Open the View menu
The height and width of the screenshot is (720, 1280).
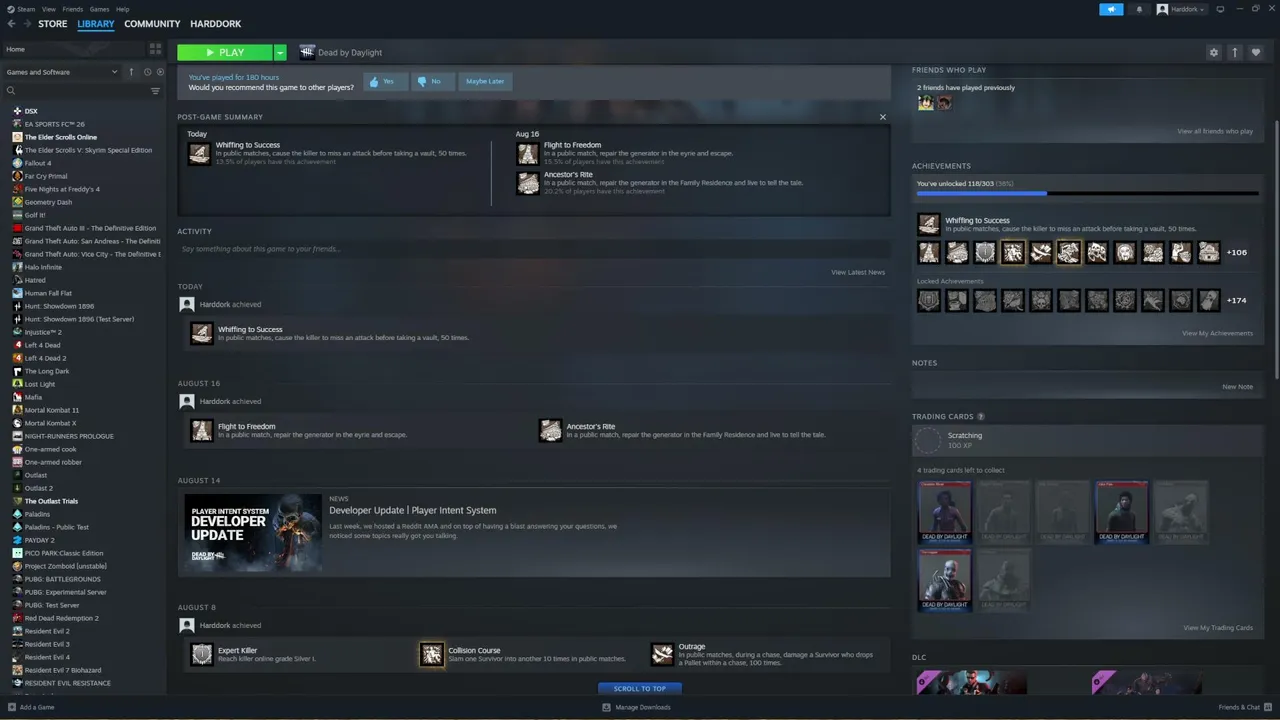pos(49,9)
